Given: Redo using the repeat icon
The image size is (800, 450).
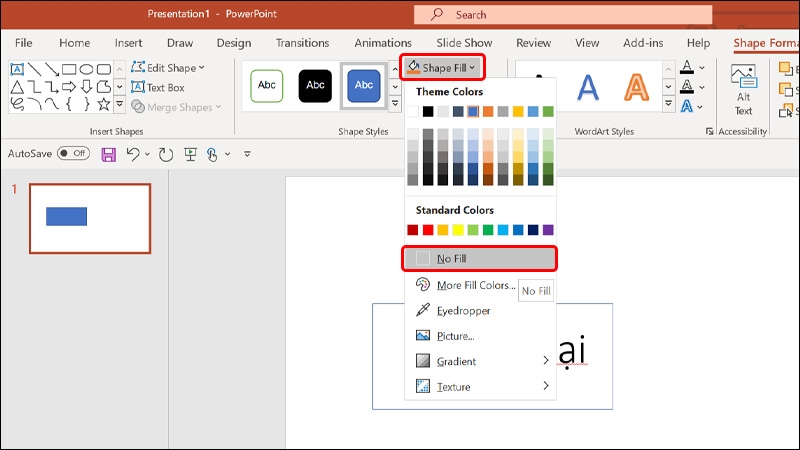Looking at the screenshot, I should point(165,154).
